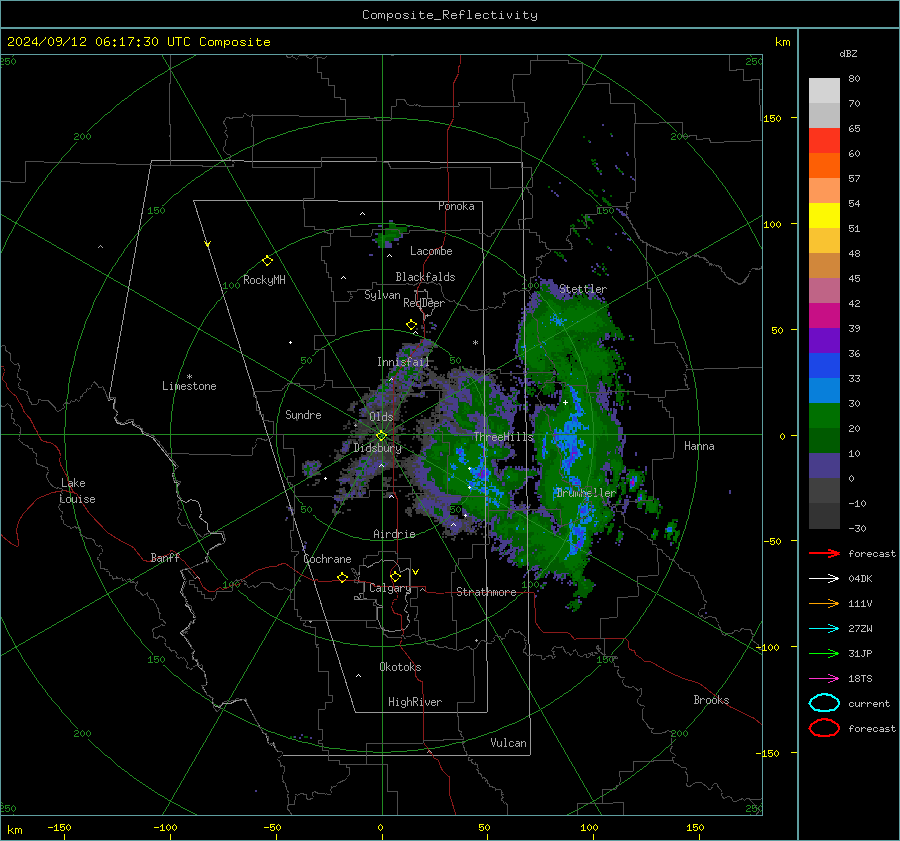Click the Airdrie label

[394, 534]
